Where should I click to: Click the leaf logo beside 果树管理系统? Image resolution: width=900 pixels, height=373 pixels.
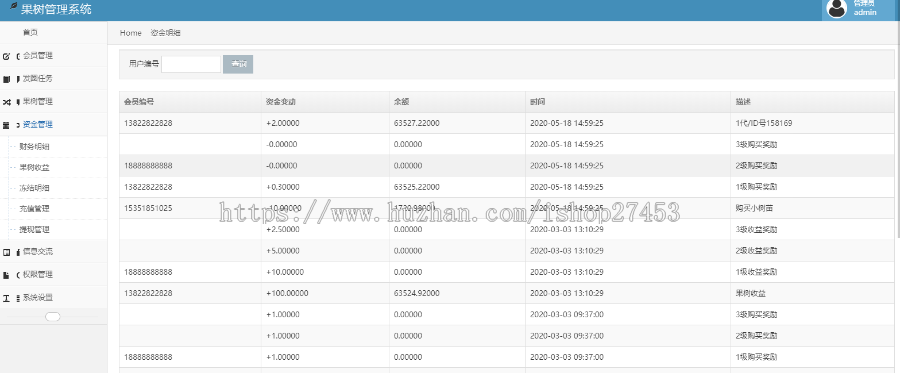tap(14, 7)
